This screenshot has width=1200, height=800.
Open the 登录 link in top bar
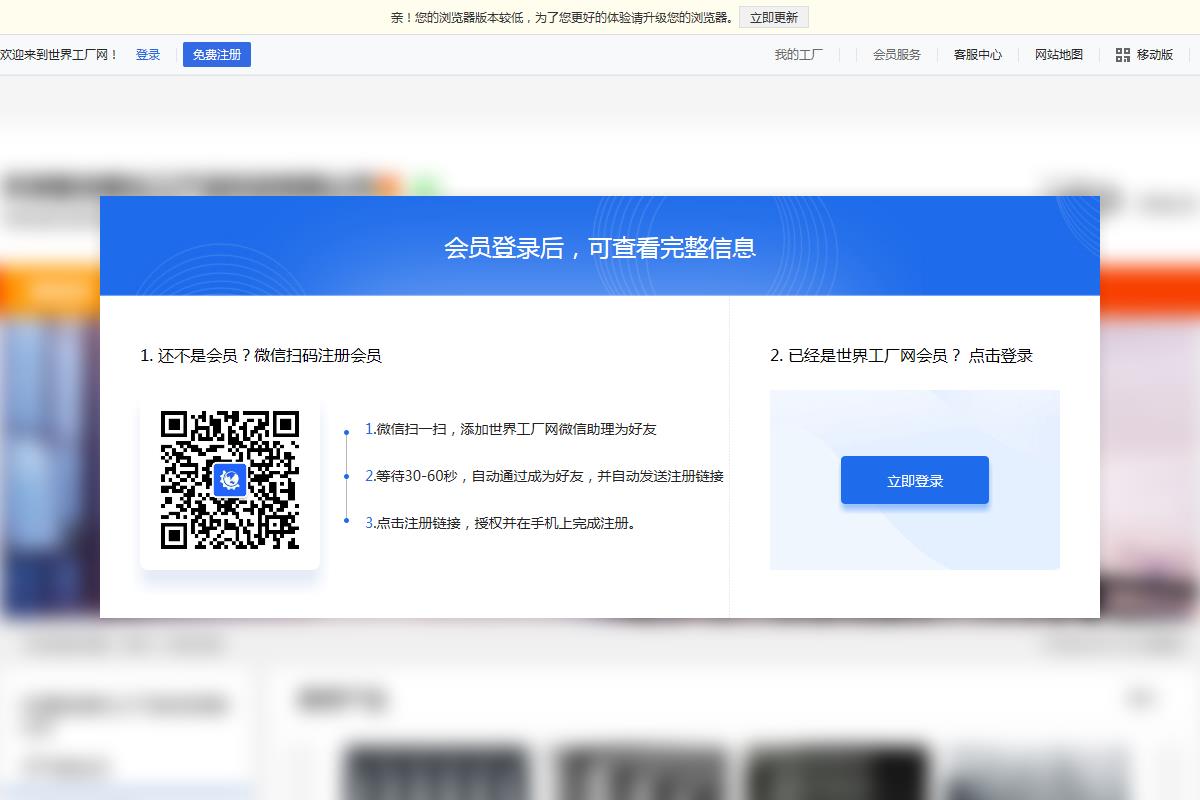coord(148,55)
